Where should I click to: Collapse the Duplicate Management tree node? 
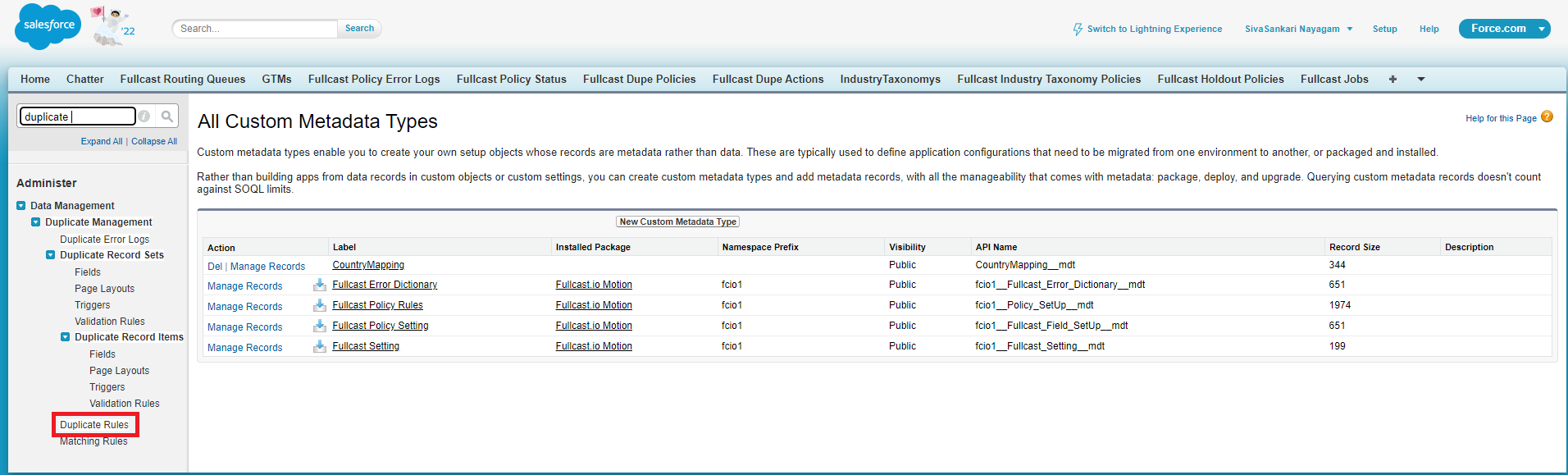(x=36, y=222)
